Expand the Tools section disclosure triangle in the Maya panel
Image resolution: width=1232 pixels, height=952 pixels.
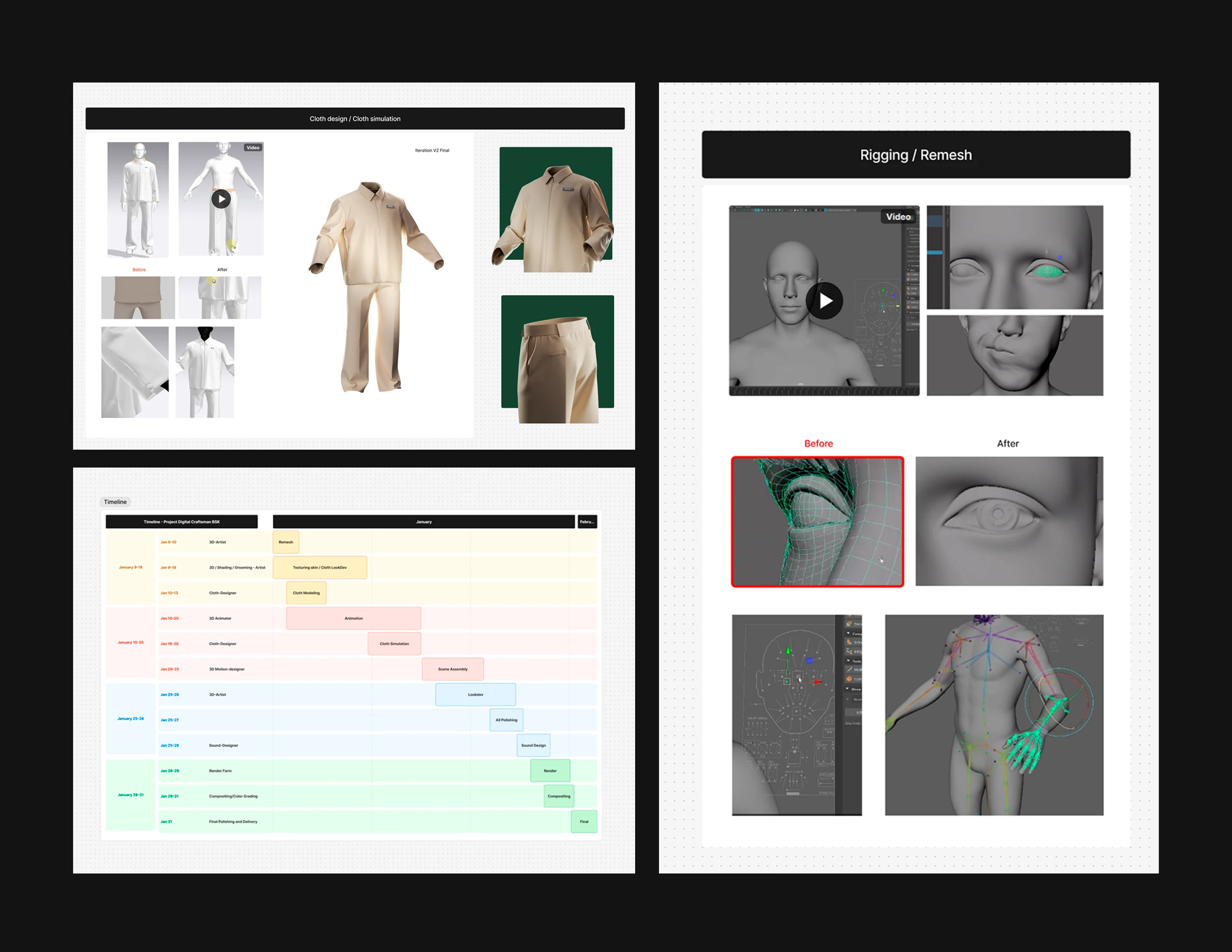(x=848, y=660)
